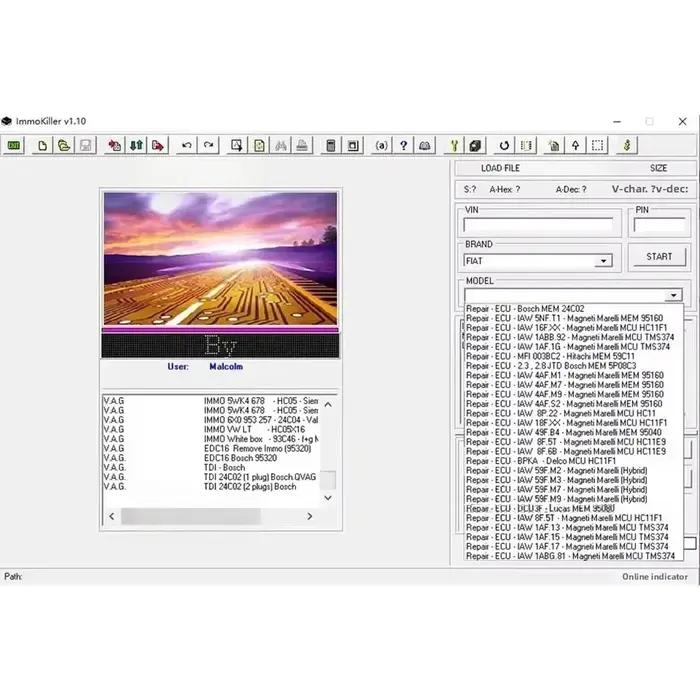
Task: Click the sunset circuit board splash image
Action: [221, 259]
